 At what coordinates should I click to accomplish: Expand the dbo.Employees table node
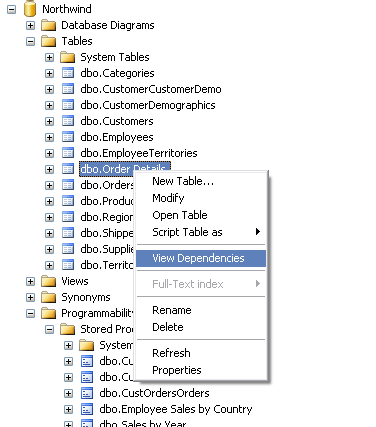tap(49, 137)
